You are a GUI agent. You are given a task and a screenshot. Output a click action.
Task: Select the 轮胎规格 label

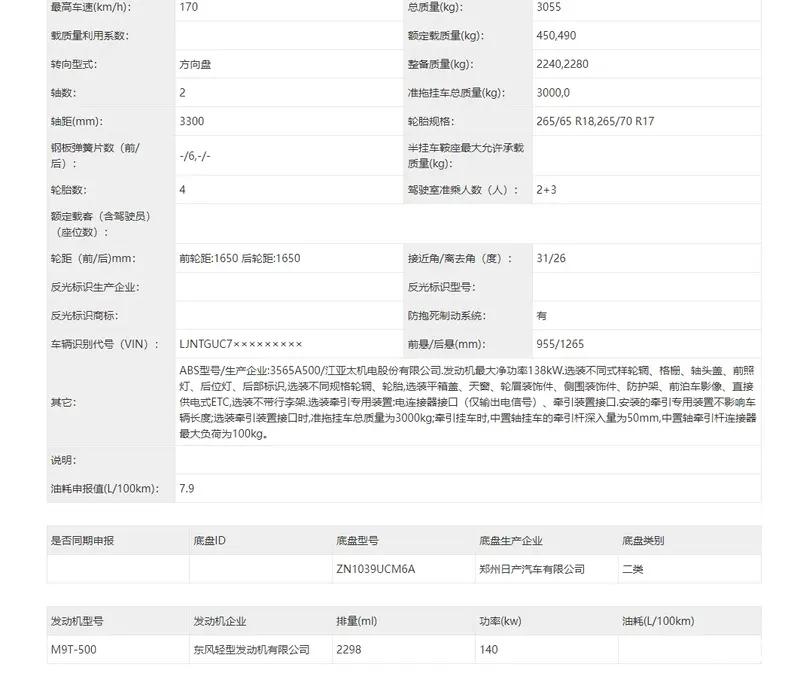click(x=431, y=121)
